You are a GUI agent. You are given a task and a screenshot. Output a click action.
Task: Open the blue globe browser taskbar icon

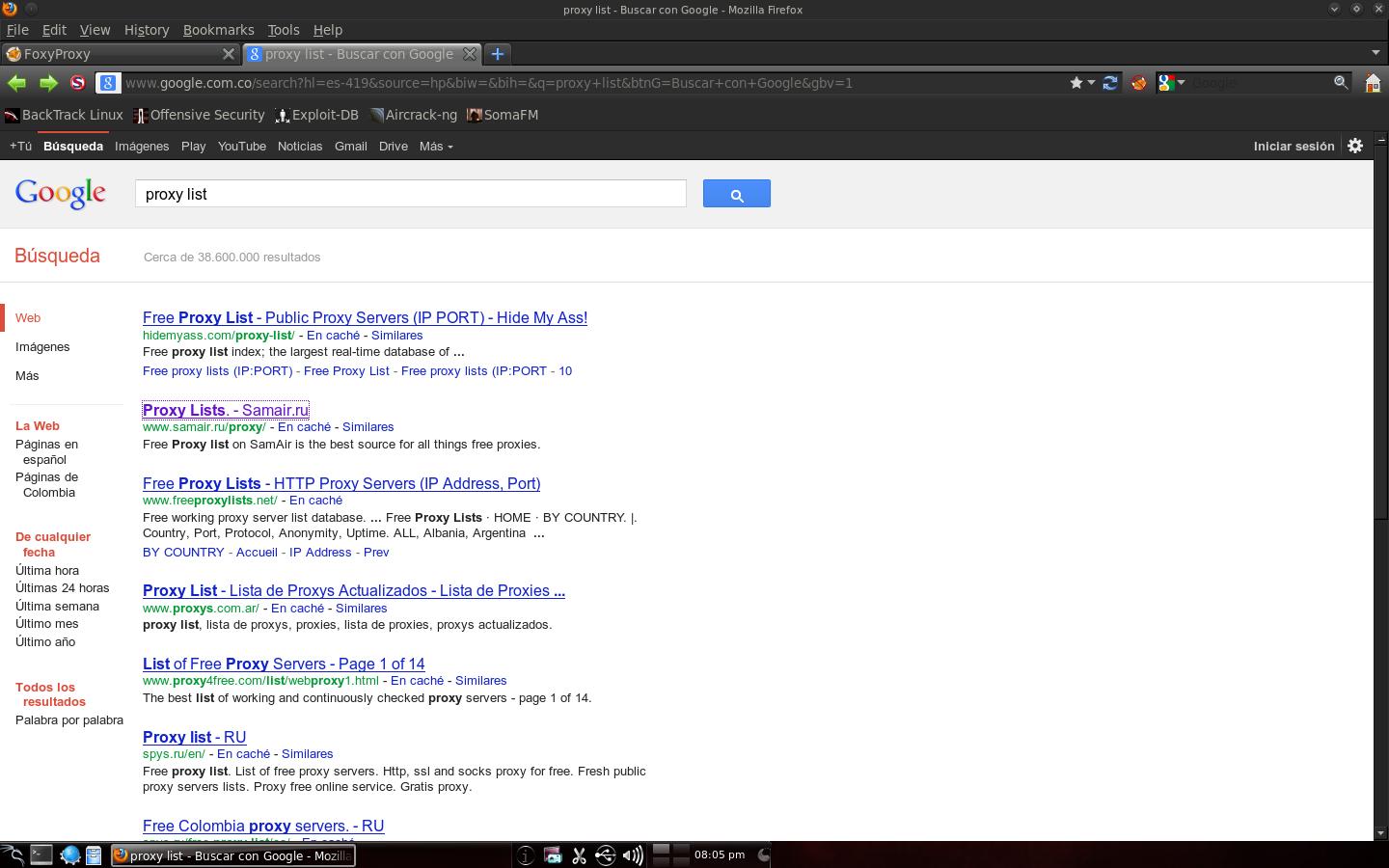click(x=70, y=854)
